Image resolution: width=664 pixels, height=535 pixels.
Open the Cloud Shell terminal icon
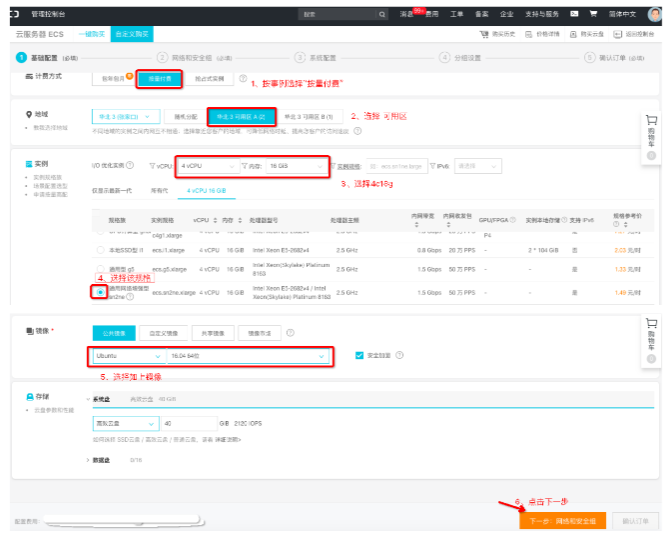574,14
